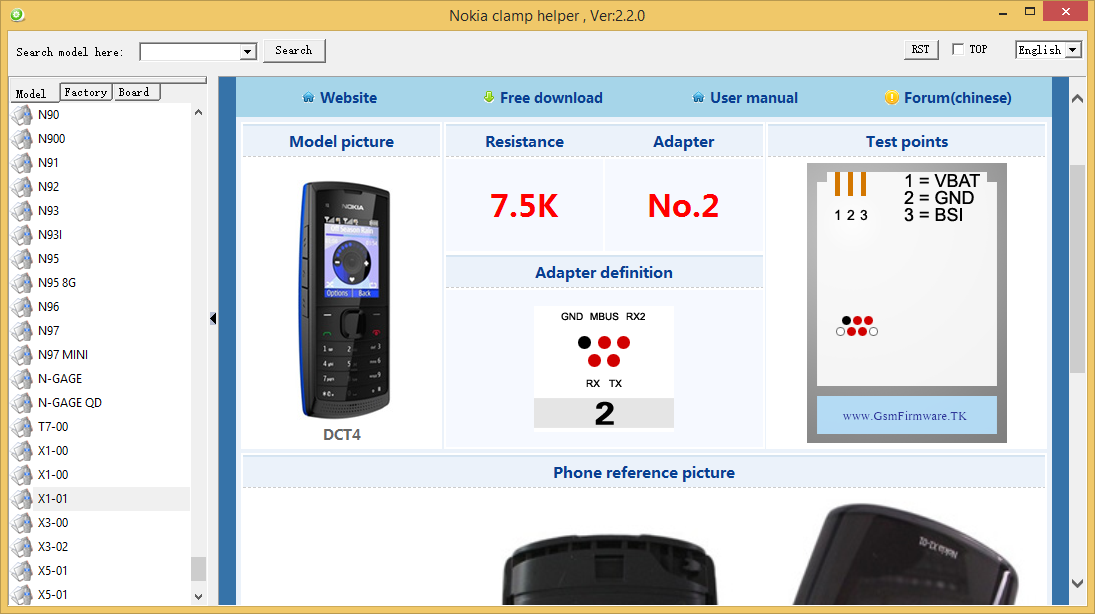Screen dimensions: 1095x614
Task: Click the search model text field
Action: tap(190, 52)
